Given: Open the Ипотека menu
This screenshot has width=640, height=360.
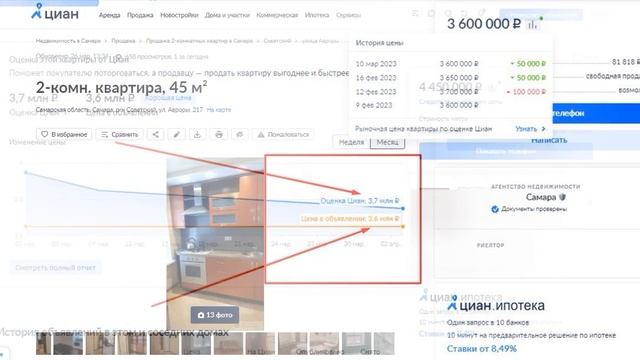Looking at the screenshot, I should 317,15.
